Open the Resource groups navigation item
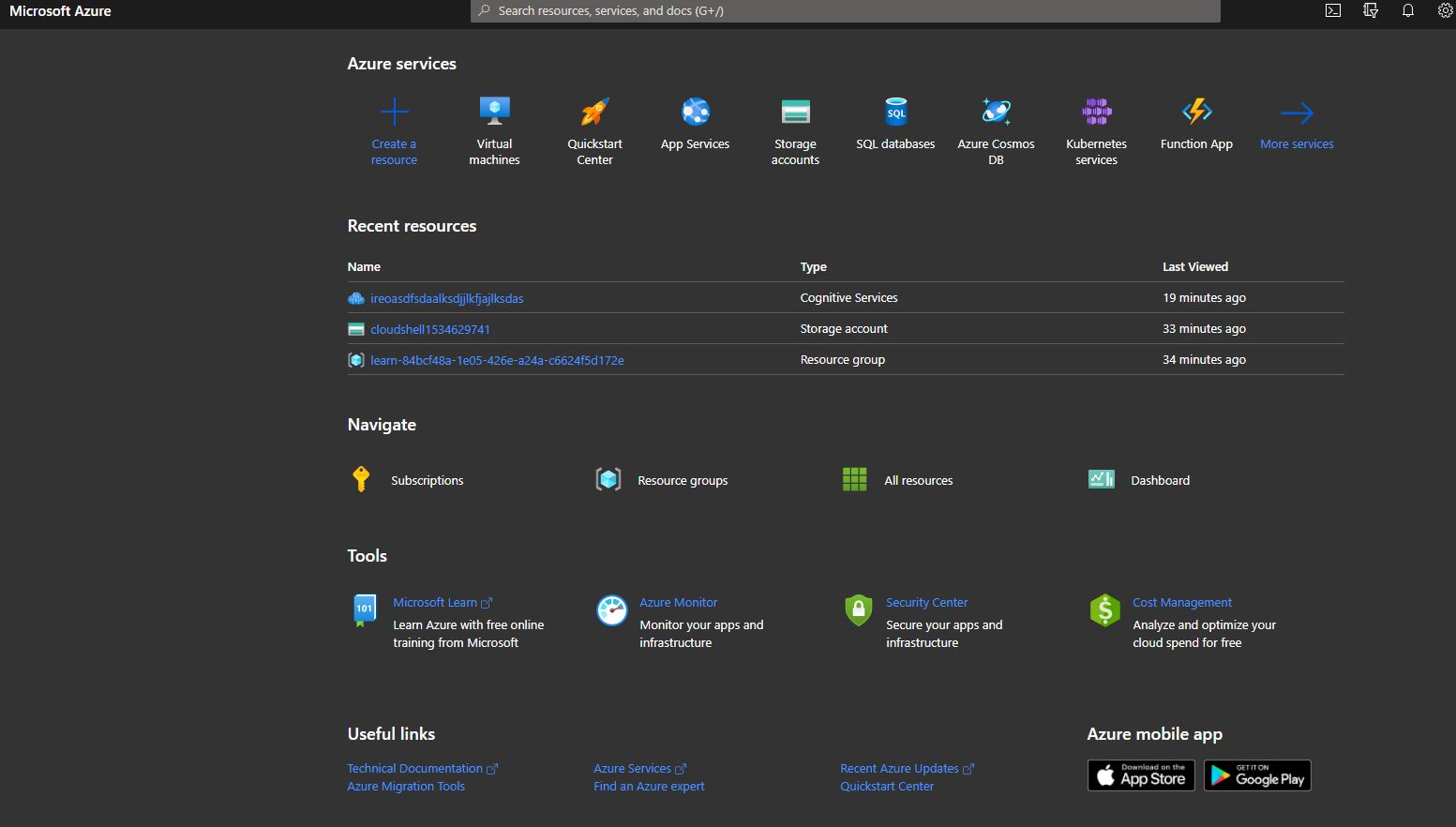Image resolution: width=1456 pixels, height=827 pixels. (683, 479)
